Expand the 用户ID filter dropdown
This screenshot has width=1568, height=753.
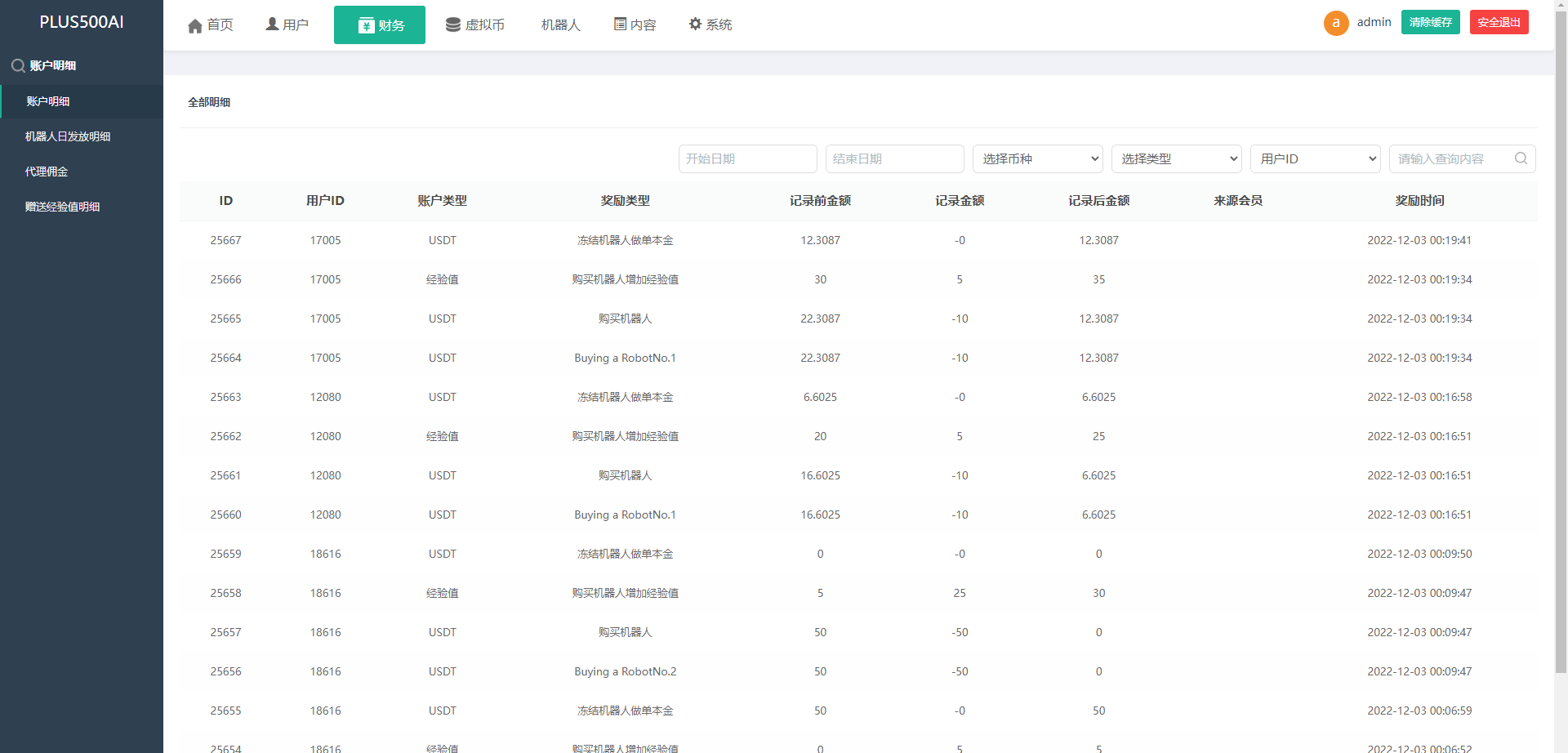coord(1315,159)
